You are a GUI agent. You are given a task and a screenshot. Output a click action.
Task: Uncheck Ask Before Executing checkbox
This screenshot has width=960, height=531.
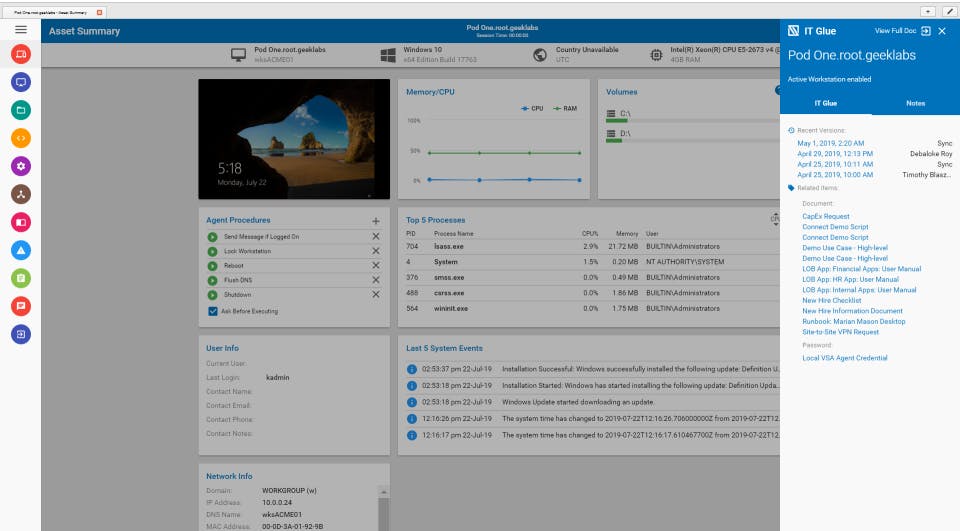pos(212,311)
